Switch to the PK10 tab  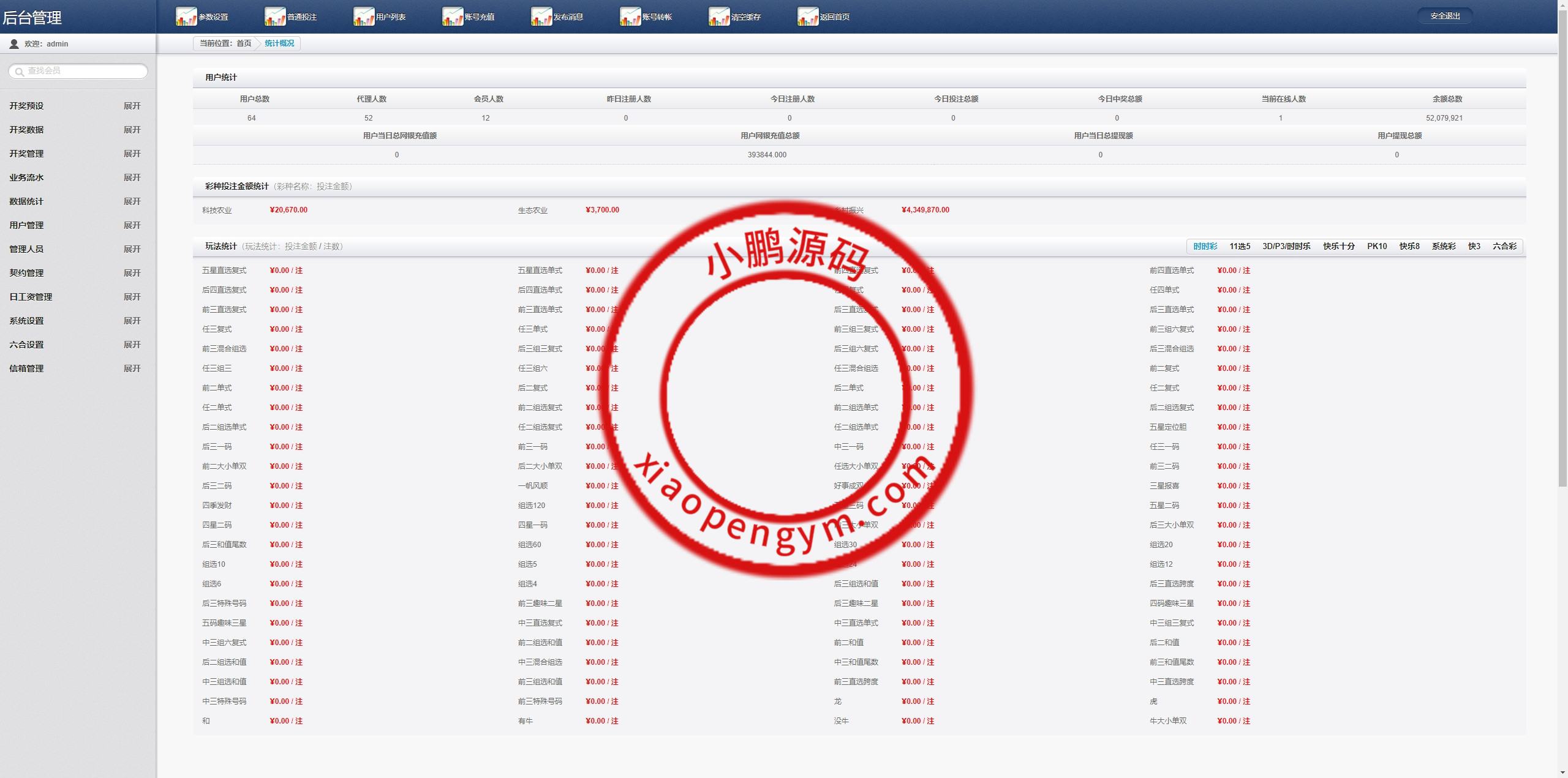(1376, 246)
